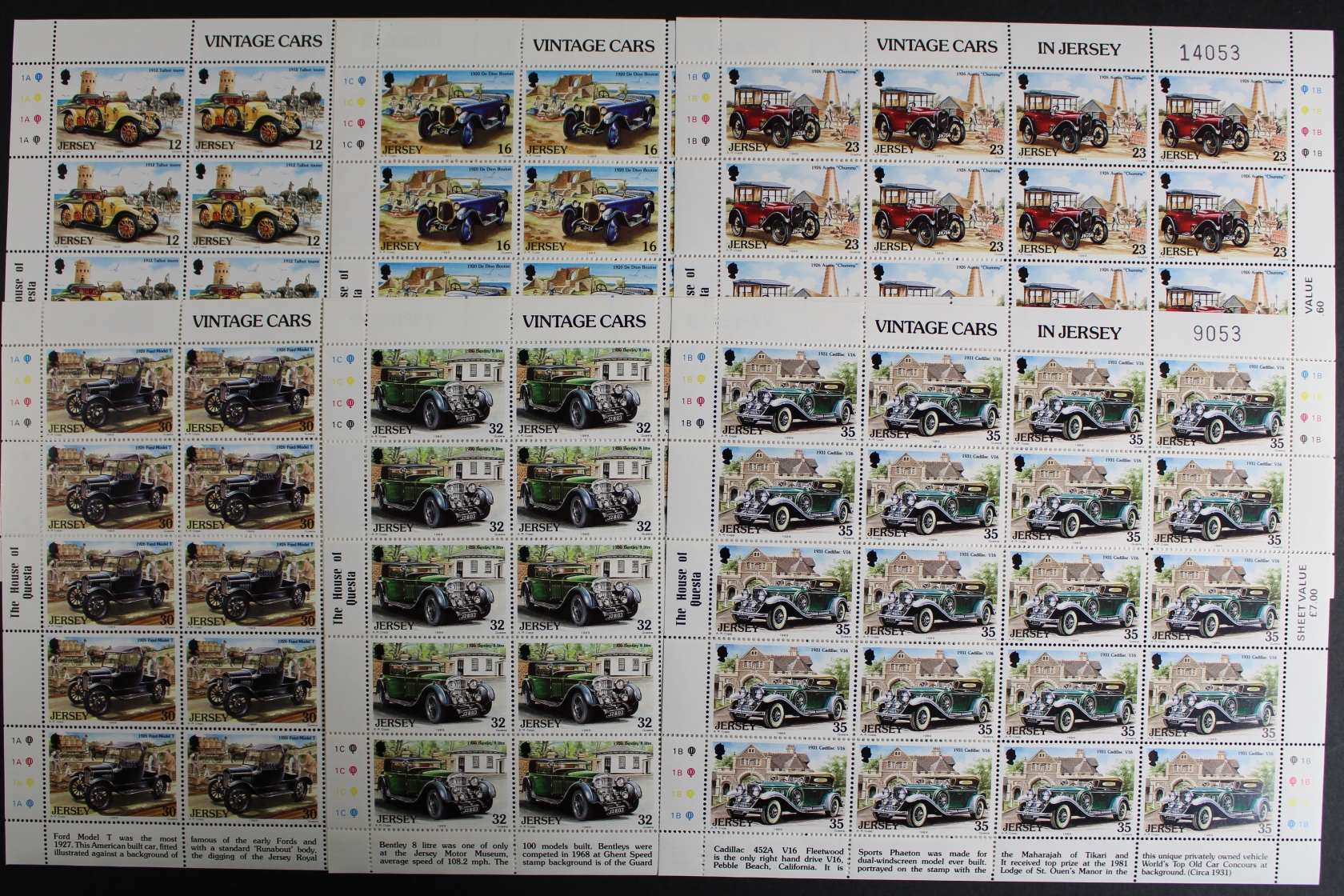Screen dimensions: 1344x896
Task: Select the paragraph starting "Sports Phaeton was made for"
Action: 922,861
